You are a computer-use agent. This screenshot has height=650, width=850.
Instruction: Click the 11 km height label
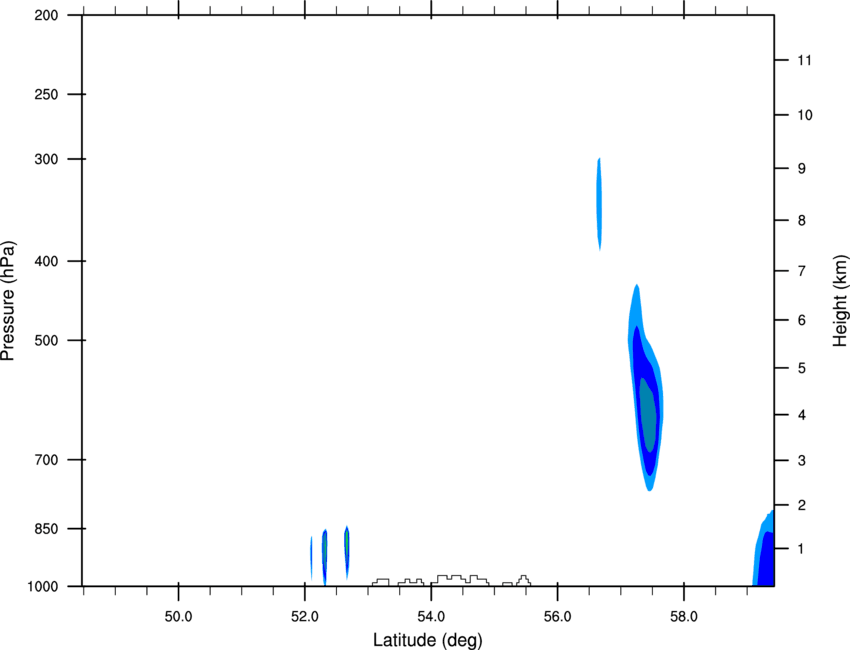(x=804, y=60)
